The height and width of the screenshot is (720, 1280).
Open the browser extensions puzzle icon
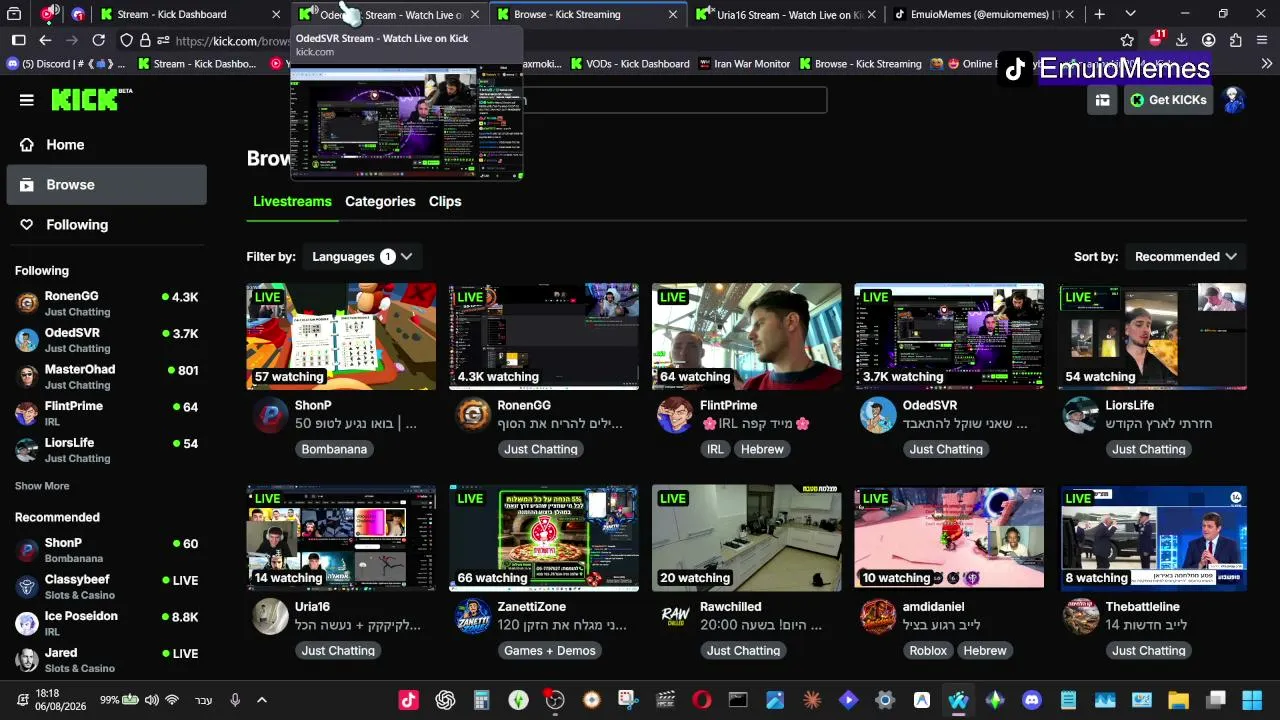[1236, 40]
